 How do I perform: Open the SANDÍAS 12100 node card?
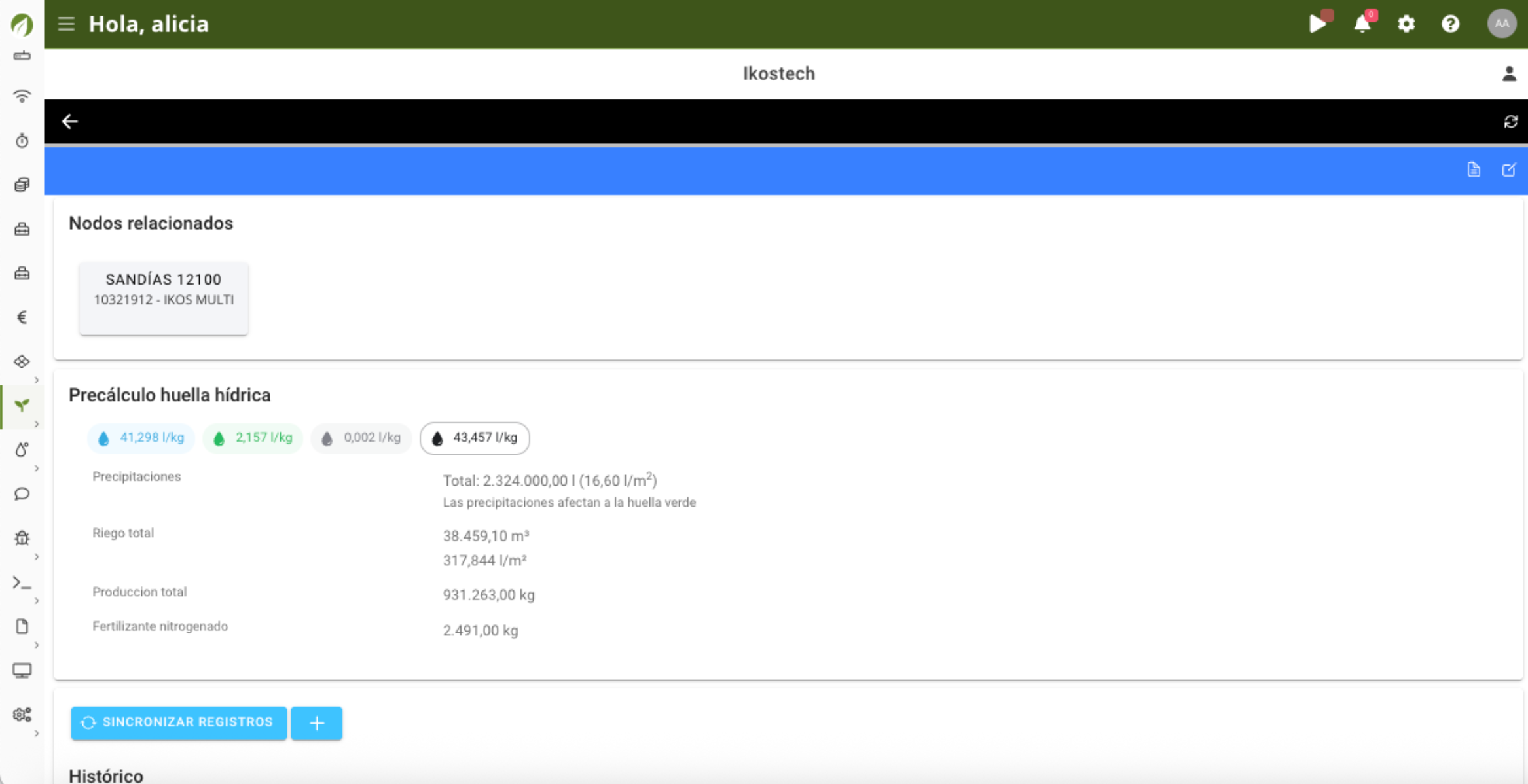pyautogui.click(x=164, y=298)
